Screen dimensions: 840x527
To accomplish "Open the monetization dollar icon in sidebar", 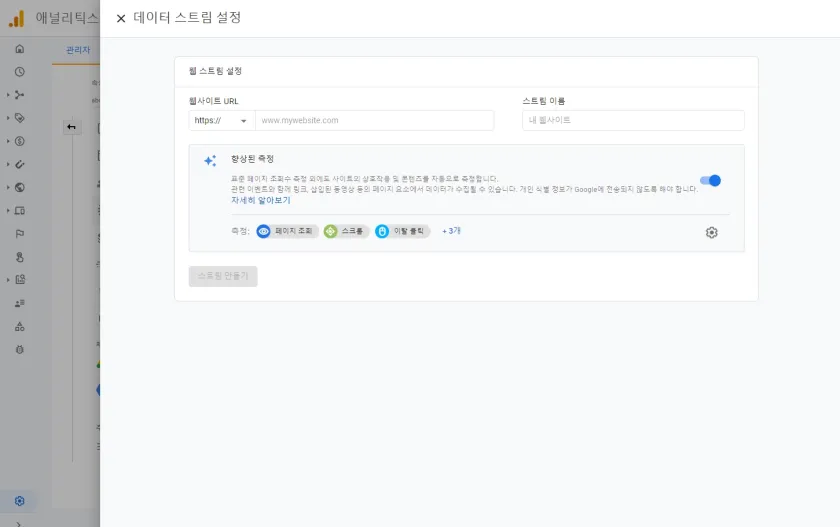I will 20,141.
